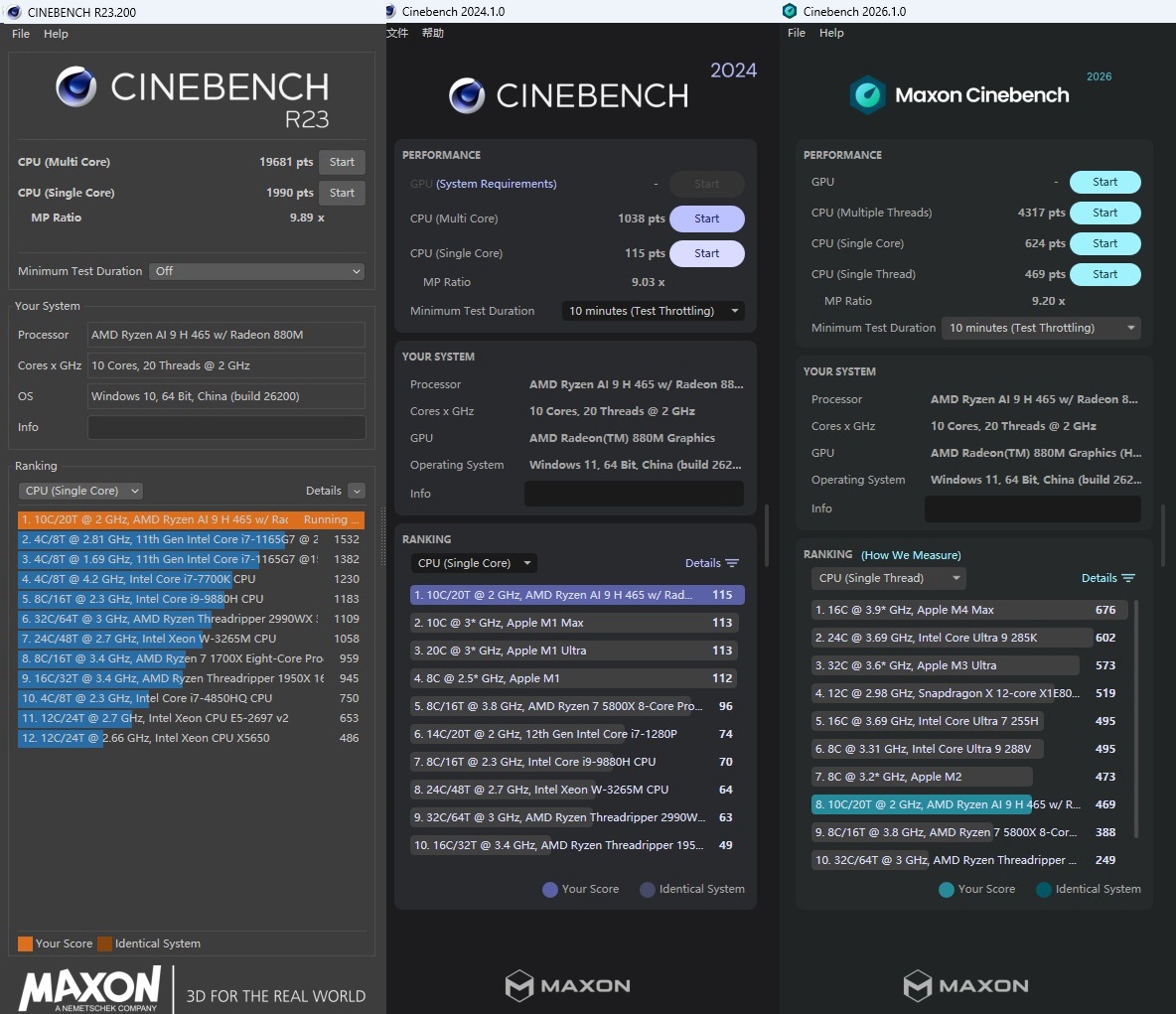Screen dimensions: 1176x1014
Task: Select Intel Xeon CPU X5650 row in R23
Action: [x=192, y=738]
